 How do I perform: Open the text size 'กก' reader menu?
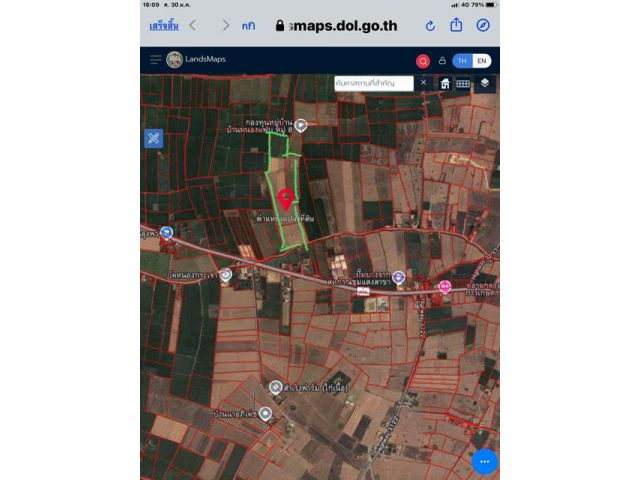[x=248, y=26]
